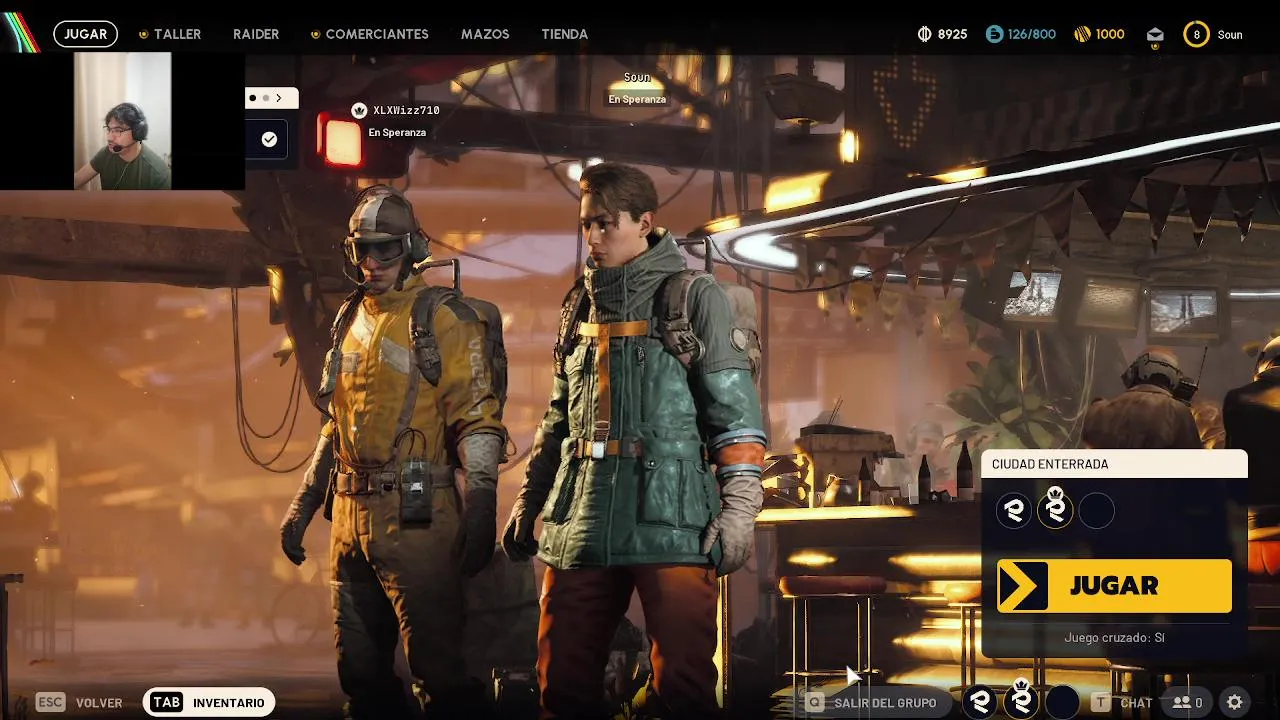Click the crown leader icon beside XLXWizz710
Viewport: 1280px width, 720px height.
coord(359,110)
